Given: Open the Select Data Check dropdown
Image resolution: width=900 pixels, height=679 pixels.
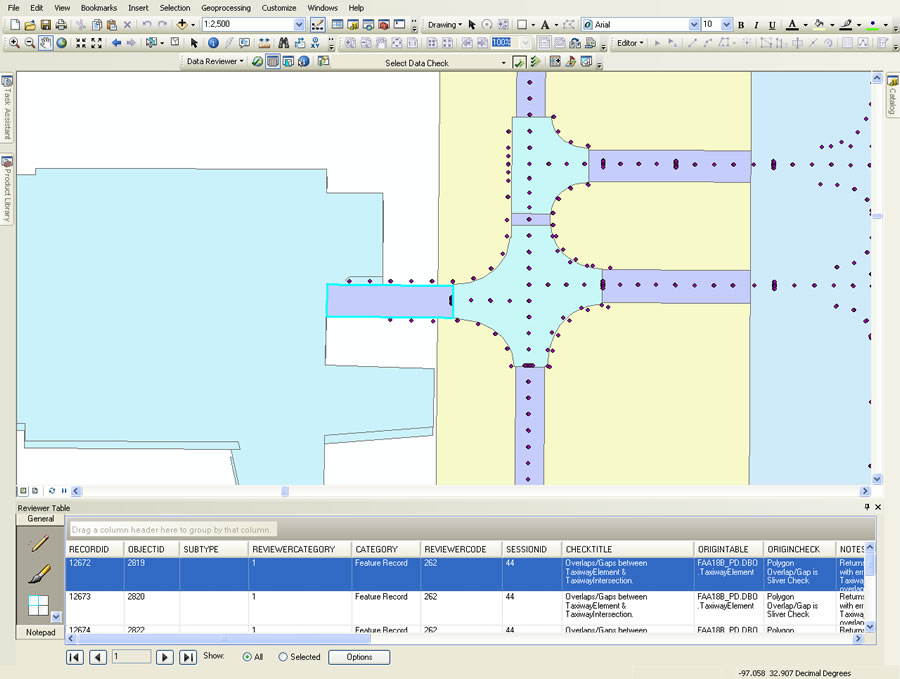Looking at the screenshot, I should tap(504, 63).
